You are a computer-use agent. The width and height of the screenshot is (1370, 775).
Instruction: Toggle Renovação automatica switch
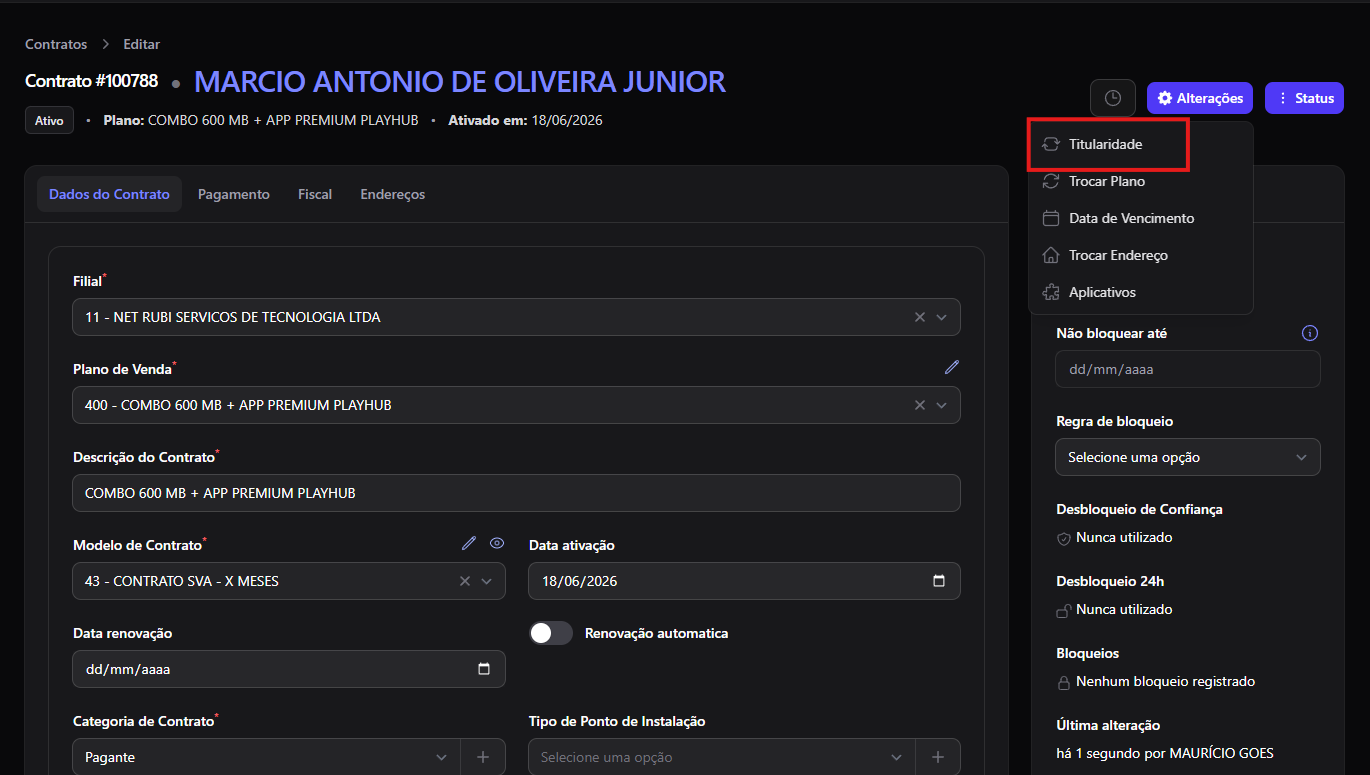click(551, 633)
